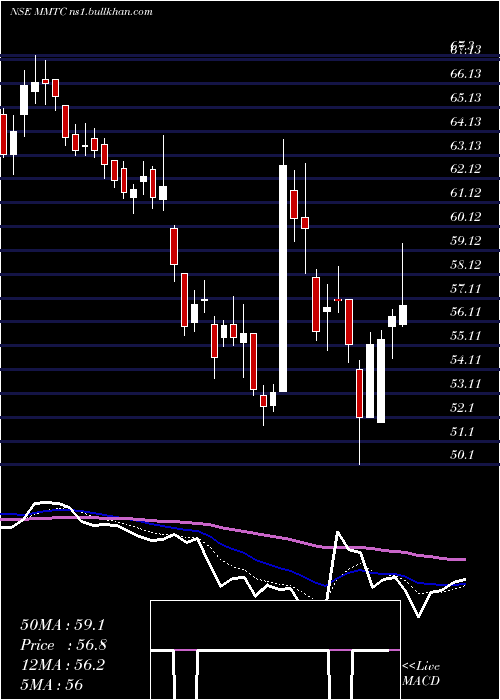Select the 50.1 price axis label
The height and width of the screenshot is (700, 500).
point(463,455)
